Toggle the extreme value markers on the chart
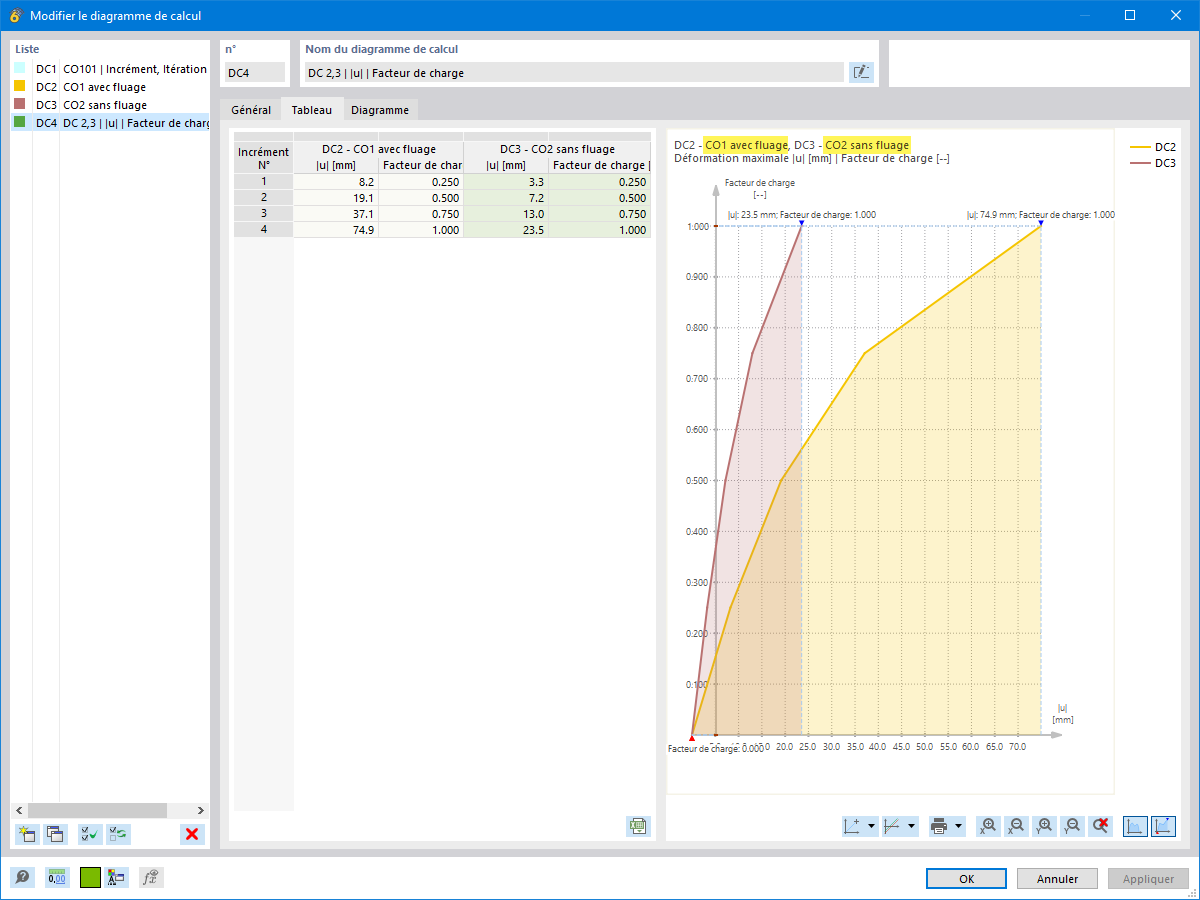The height and width of the screenshot is (900, 1200). 1163,826
